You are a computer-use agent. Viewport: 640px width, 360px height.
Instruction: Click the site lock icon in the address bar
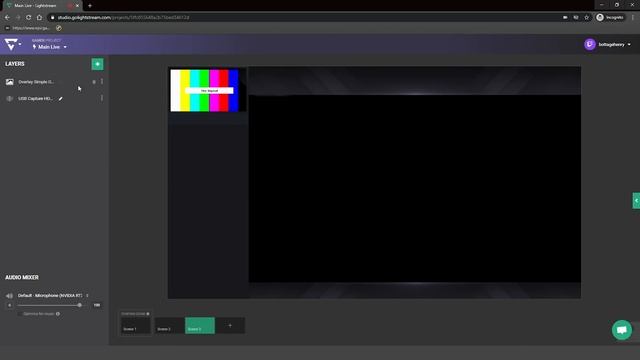(x=52, y=18)
